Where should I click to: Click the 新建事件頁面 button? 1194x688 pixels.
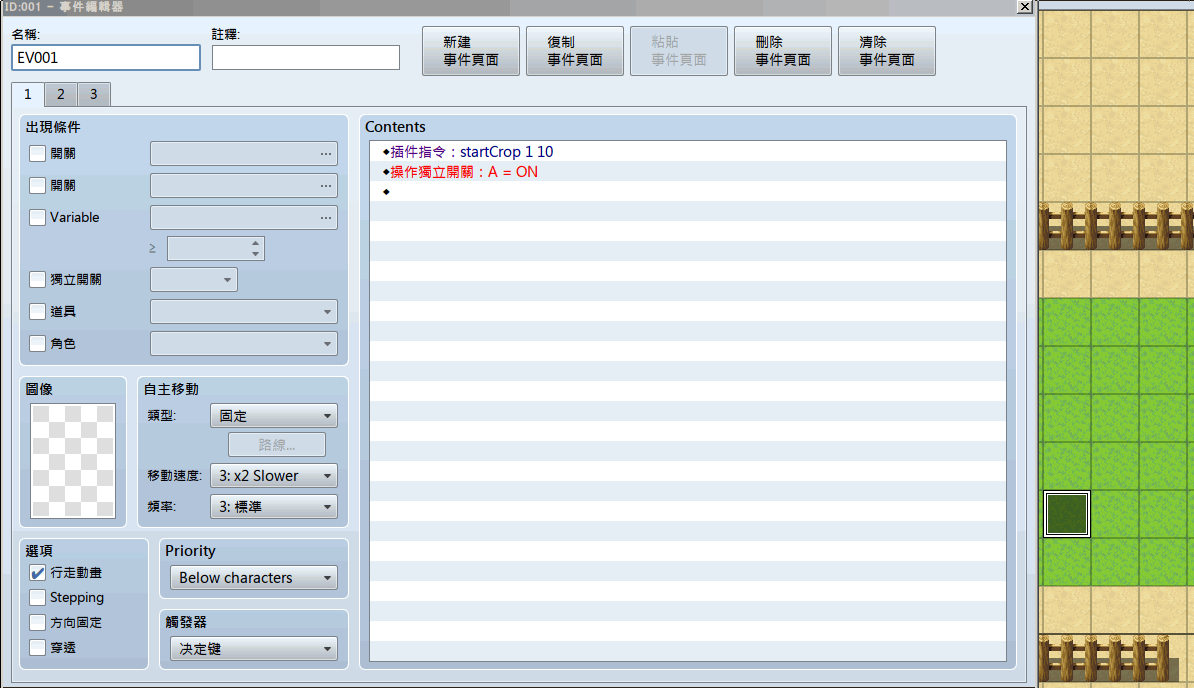click(x=471, y=51)
